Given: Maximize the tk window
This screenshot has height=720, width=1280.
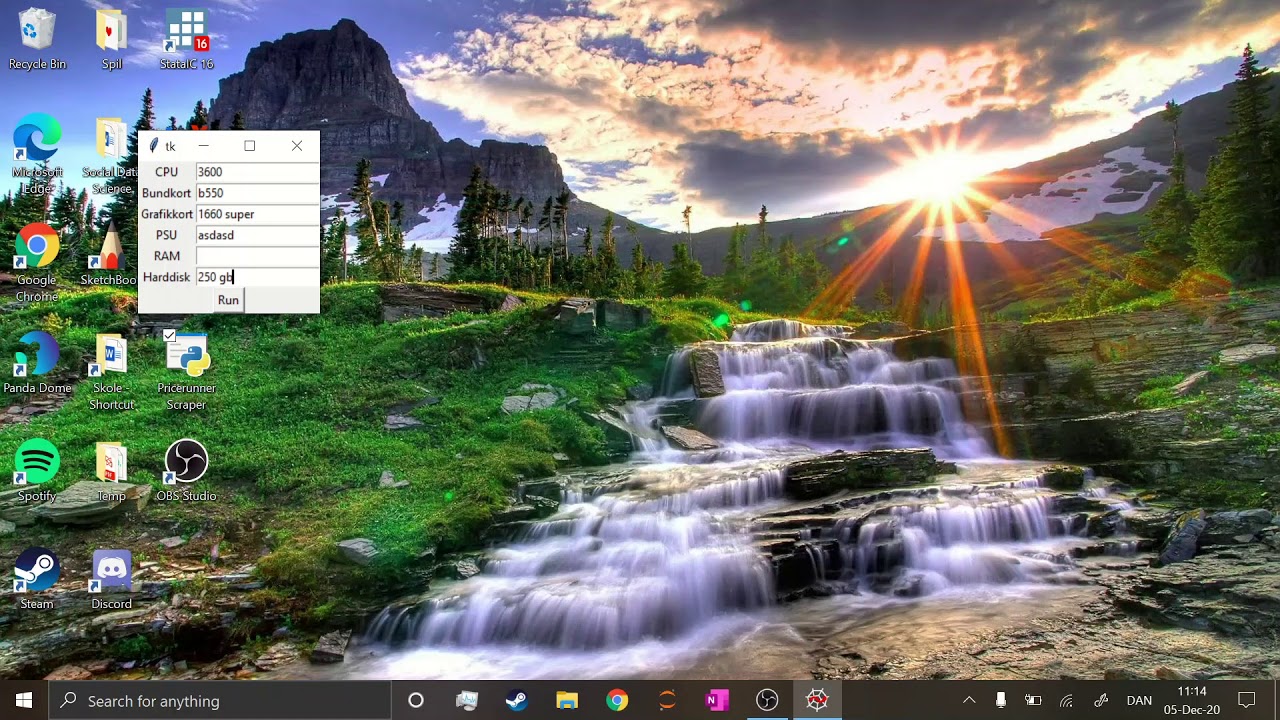Looking at the screenshot, I should [x=250, y=146].
